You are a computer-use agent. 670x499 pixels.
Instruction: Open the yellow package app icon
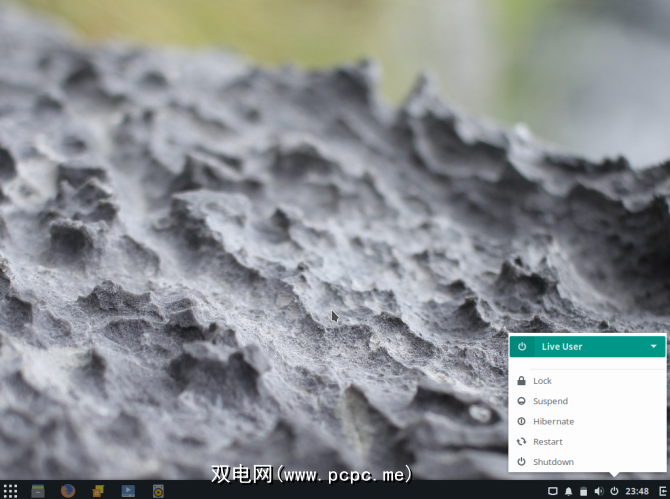[98, 491]
